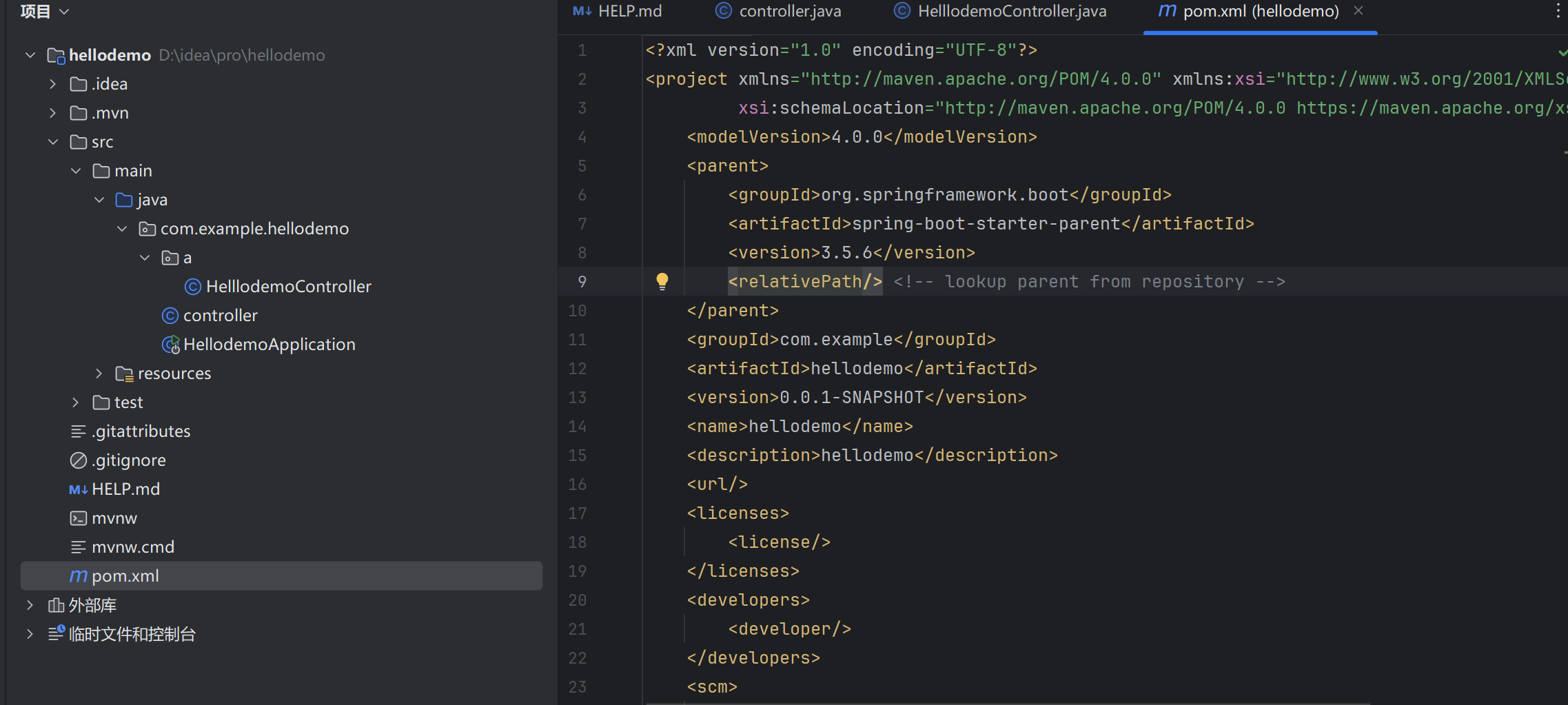Select the .gitignore file
This screenshot has width=1568, height=705.
pyautogui.click(x=129, y=460)
